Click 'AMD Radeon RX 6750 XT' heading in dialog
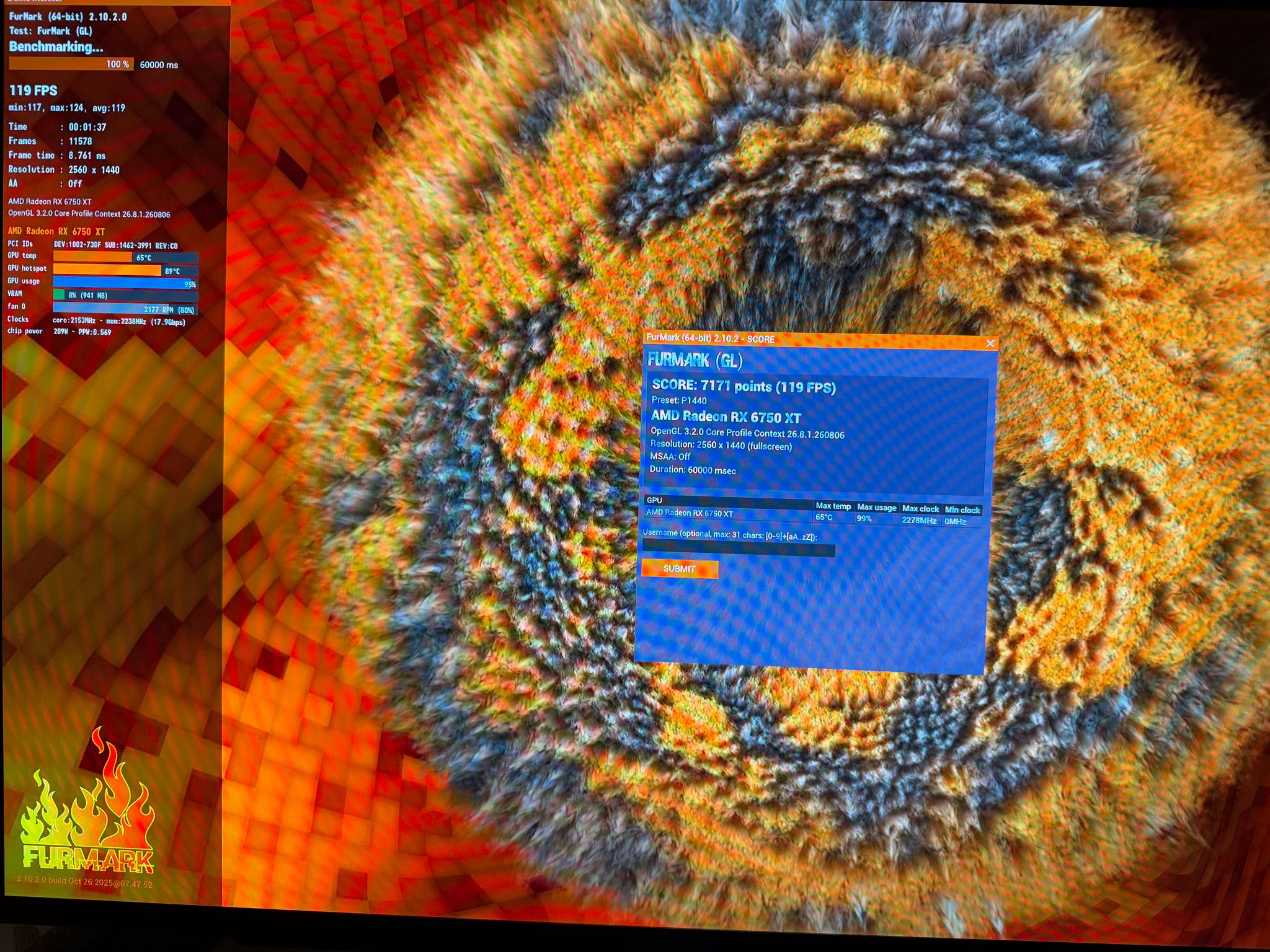Image resolution: width=1270 pixels, height=952 pixels. coord(726,416)
